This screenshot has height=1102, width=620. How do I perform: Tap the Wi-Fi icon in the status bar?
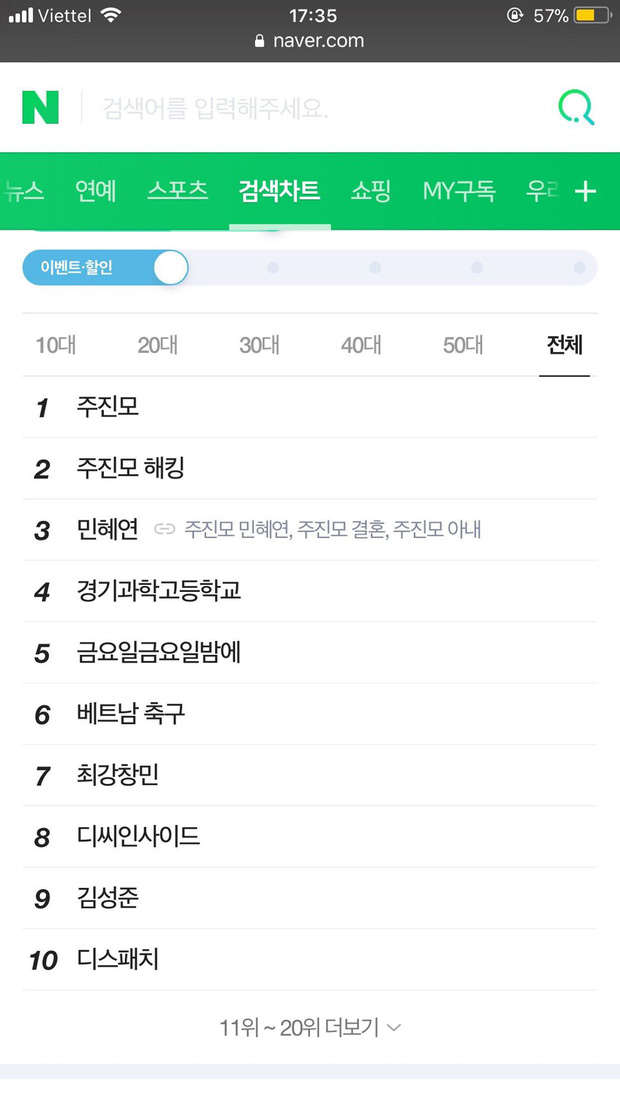[x=111, y=16]
